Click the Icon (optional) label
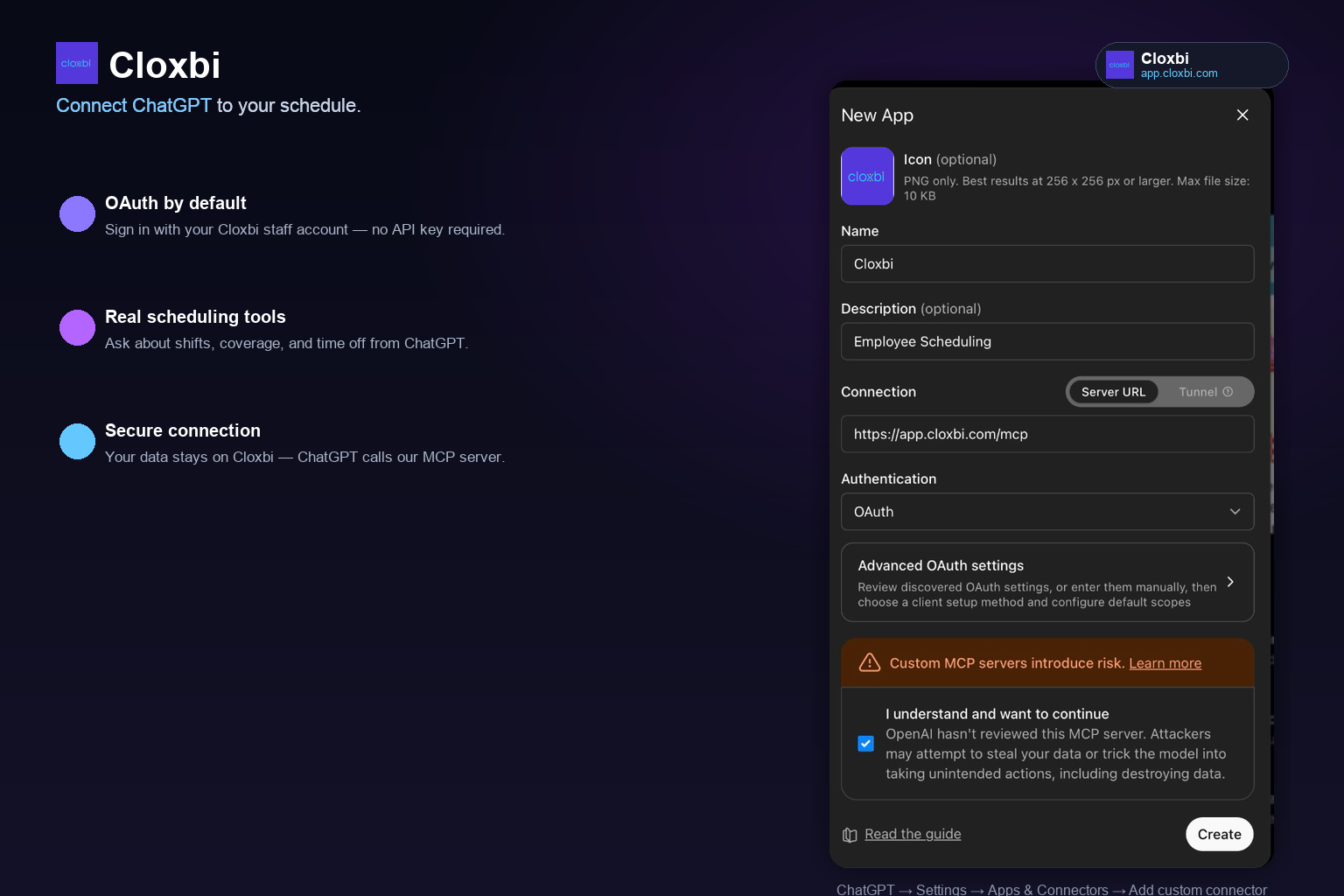The image size is (1344, 896). 950,159
